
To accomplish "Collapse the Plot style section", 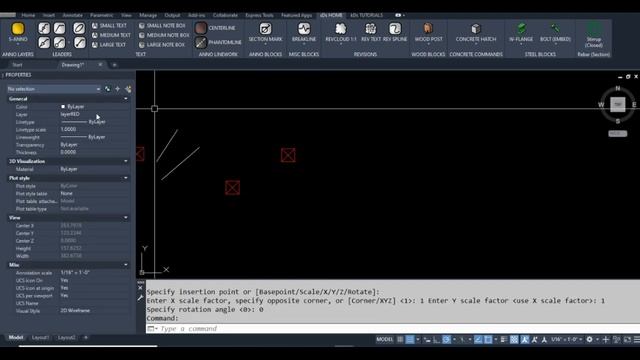I will 126,178.
